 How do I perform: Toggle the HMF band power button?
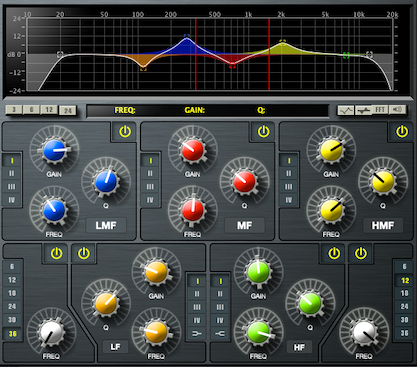tap(402, 132)
